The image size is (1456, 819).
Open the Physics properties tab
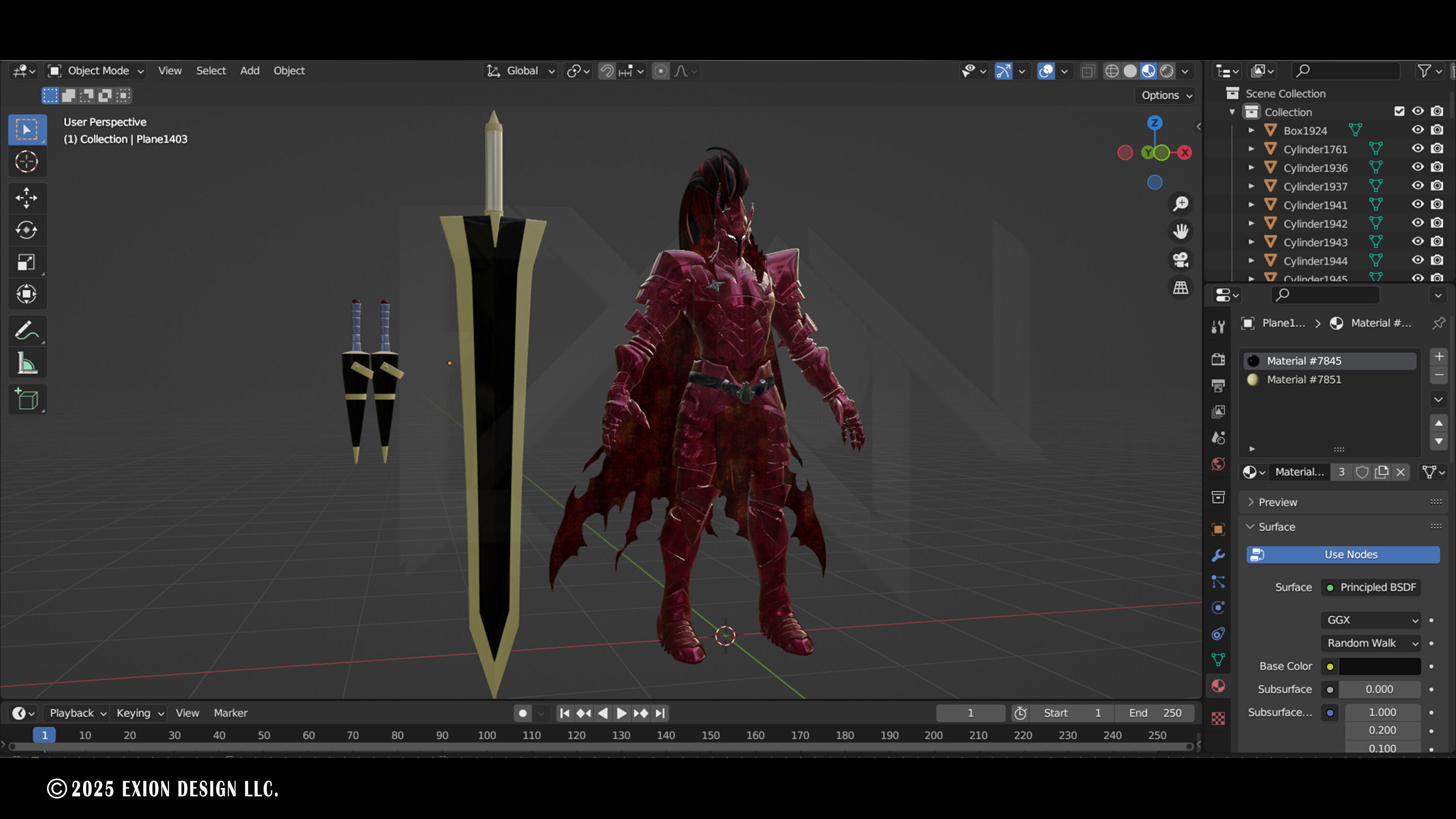pyautogui.click(x=1218, y=607)
